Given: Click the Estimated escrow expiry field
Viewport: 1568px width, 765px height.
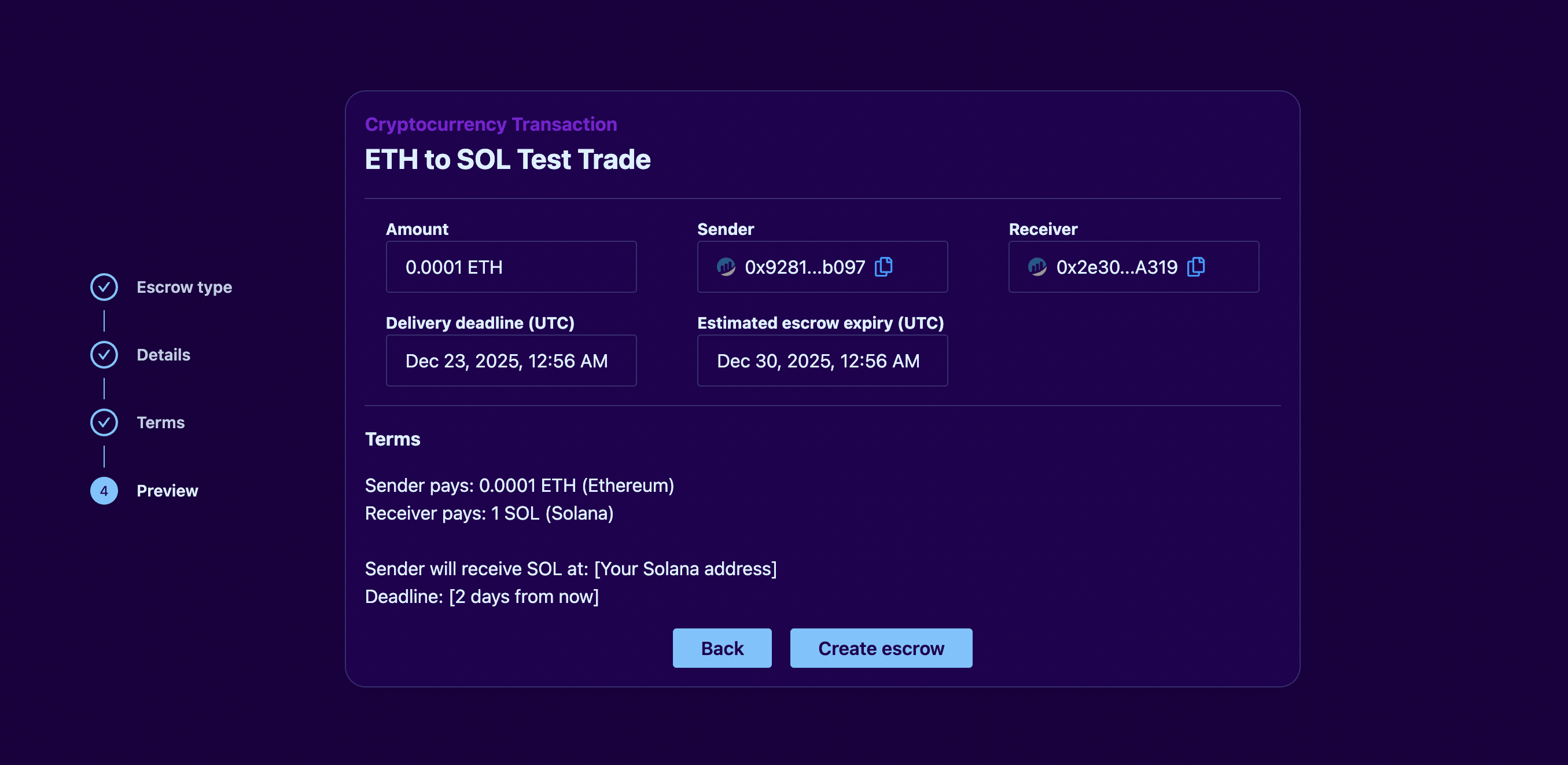Looking at the screenshot, I should 822,361.
